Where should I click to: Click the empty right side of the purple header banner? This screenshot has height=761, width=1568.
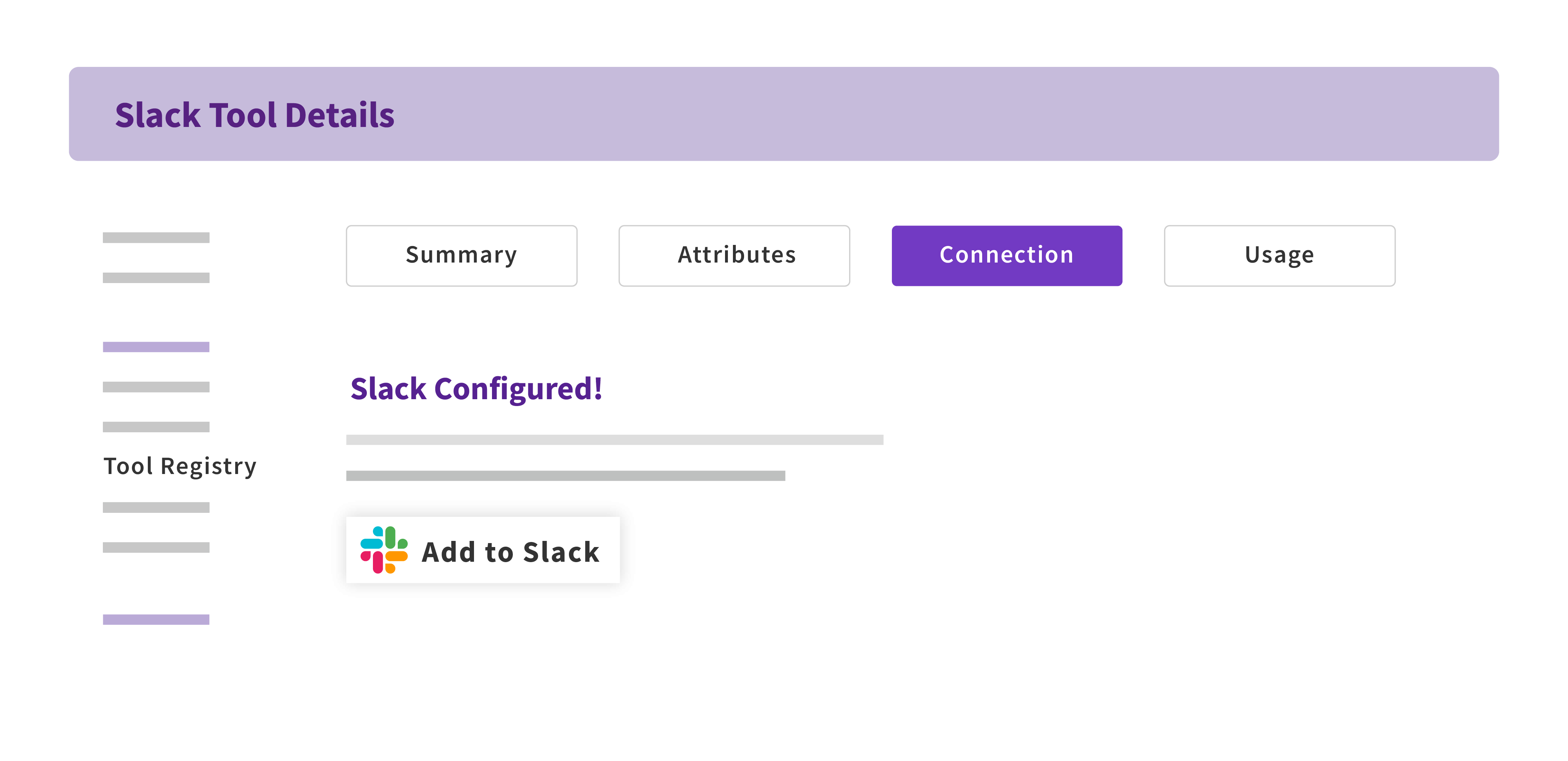(x=1096, y=114)
